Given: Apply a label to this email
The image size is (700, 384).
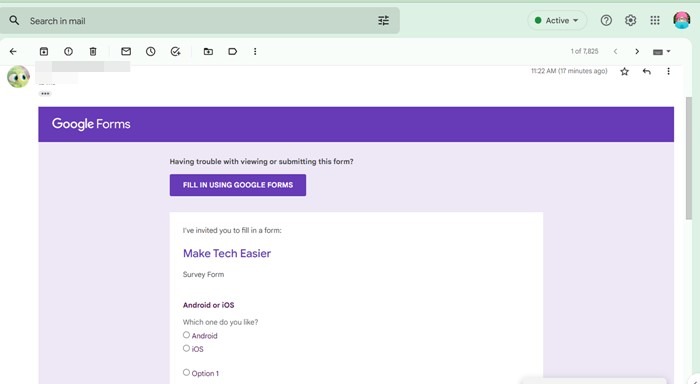Looking at the screenshot, I should pos(233,51).
